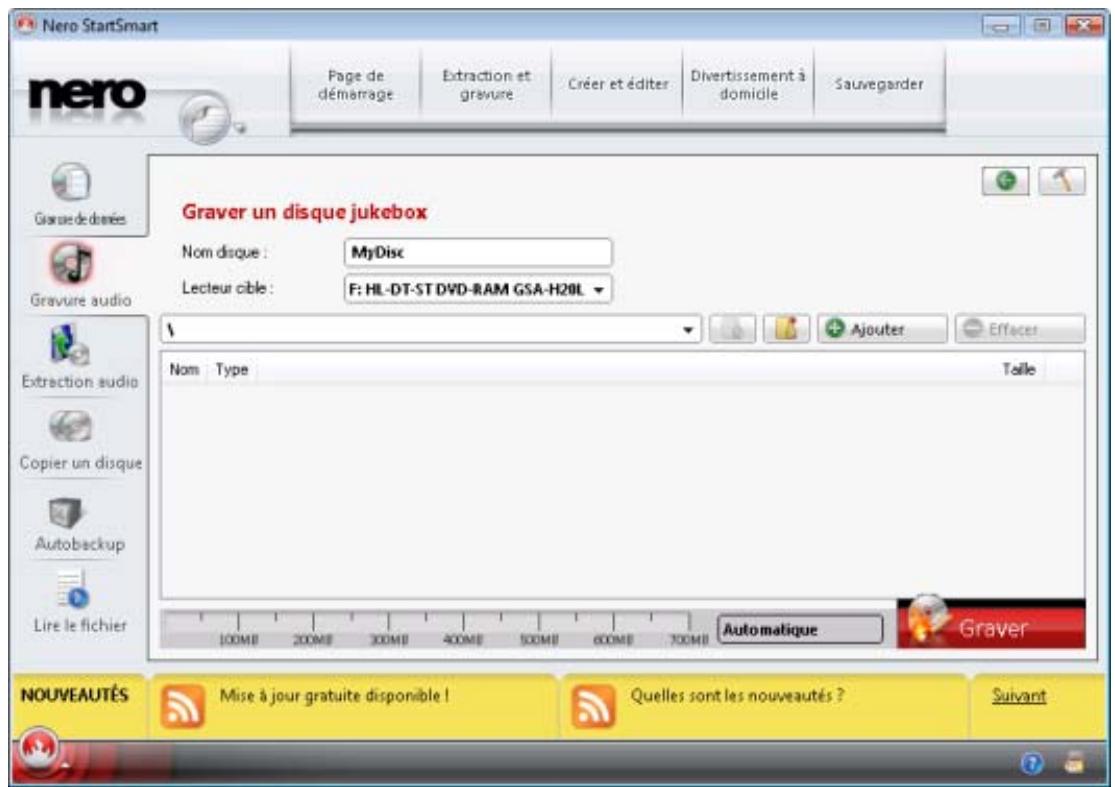Click the green round icon button at the panel's top right
The height and width of the screenshot is (787, 1115).
point(1005,181)
